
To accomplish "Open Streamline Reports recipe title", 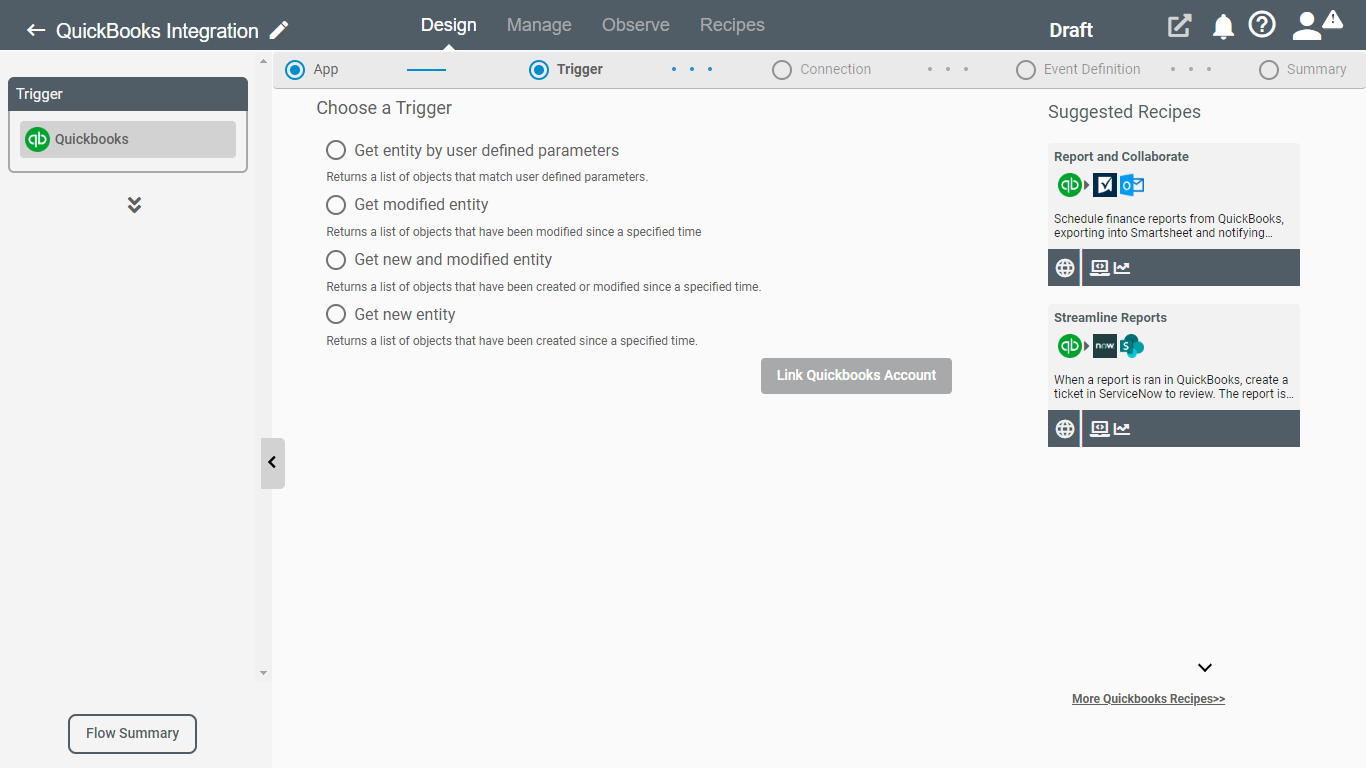I will point(1110,318).
